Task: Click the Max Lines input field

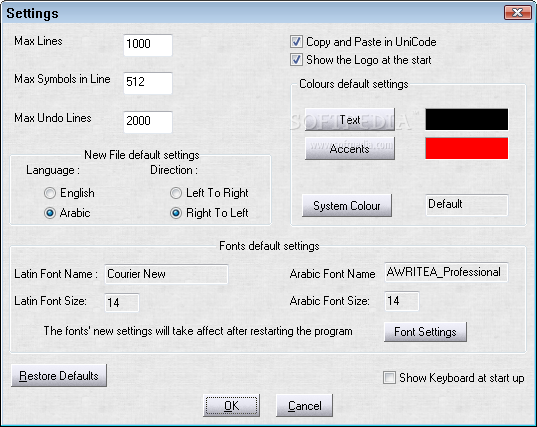Action: (x=148, y=45)
